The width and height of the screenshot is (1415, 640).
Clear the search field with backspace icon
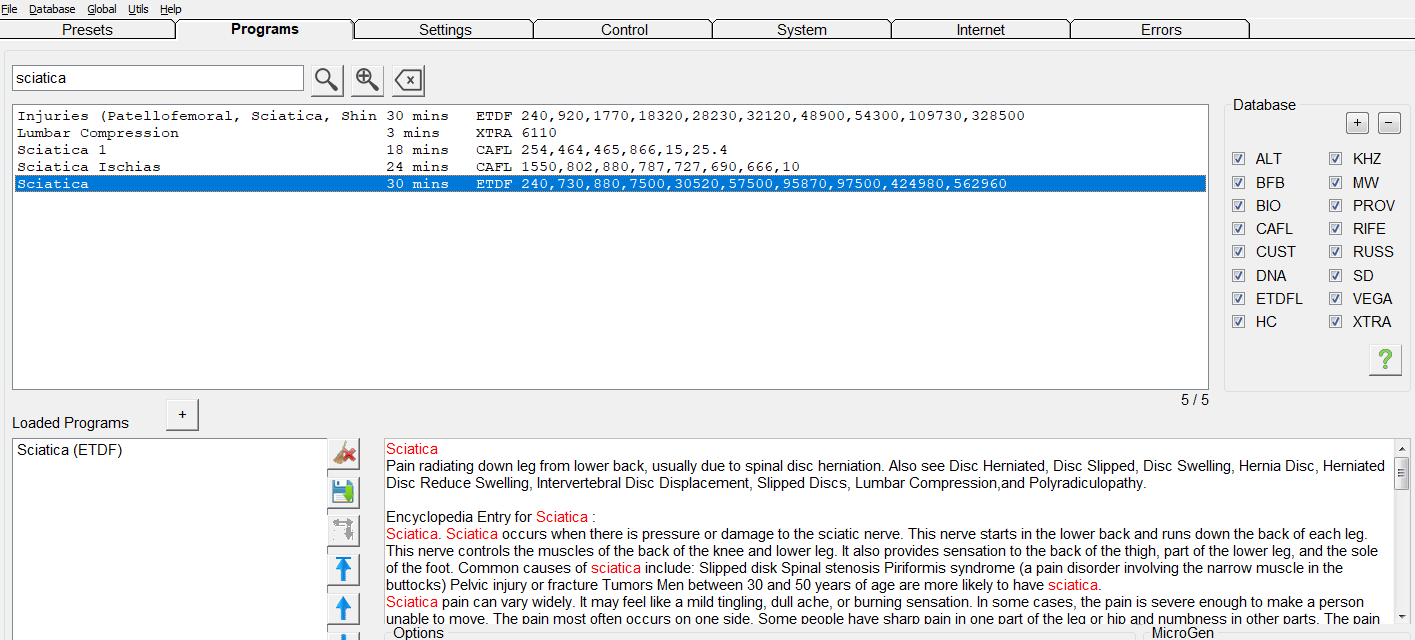pos(408,80)
